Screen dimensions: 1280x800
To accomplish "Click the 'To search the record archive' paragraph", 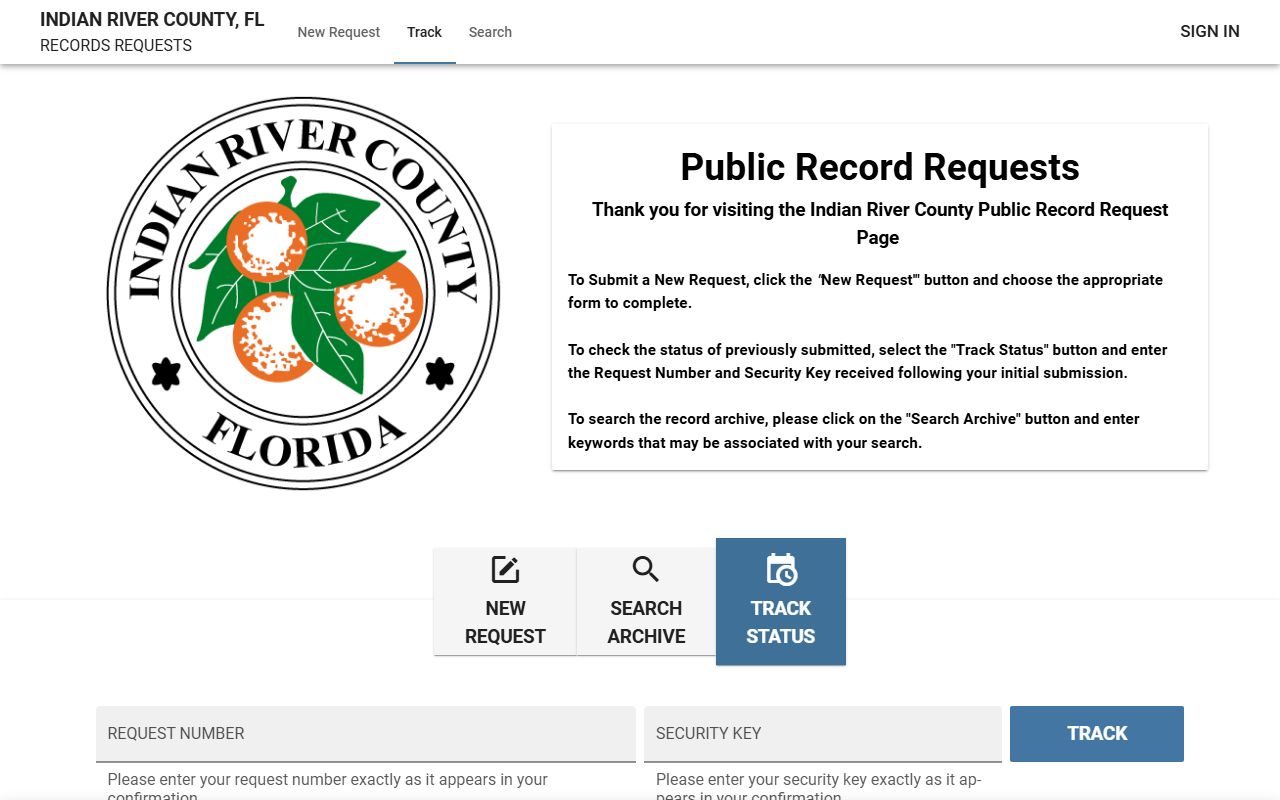I will pos(854,431).
